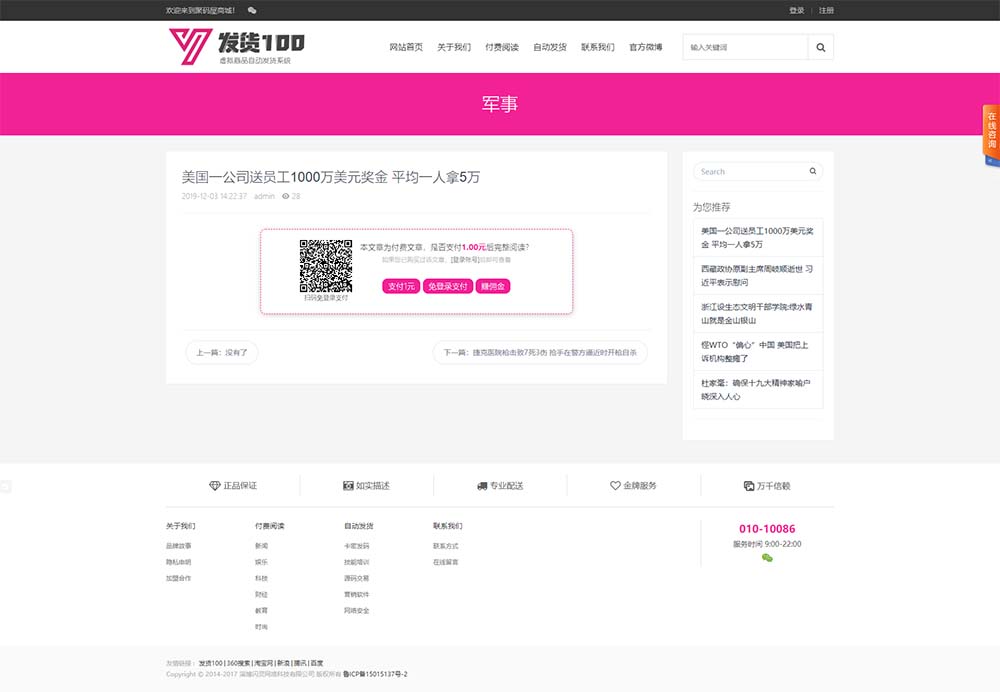Click the 发货100 site logo
1000x692 pixels.
(x=237, y=47)
